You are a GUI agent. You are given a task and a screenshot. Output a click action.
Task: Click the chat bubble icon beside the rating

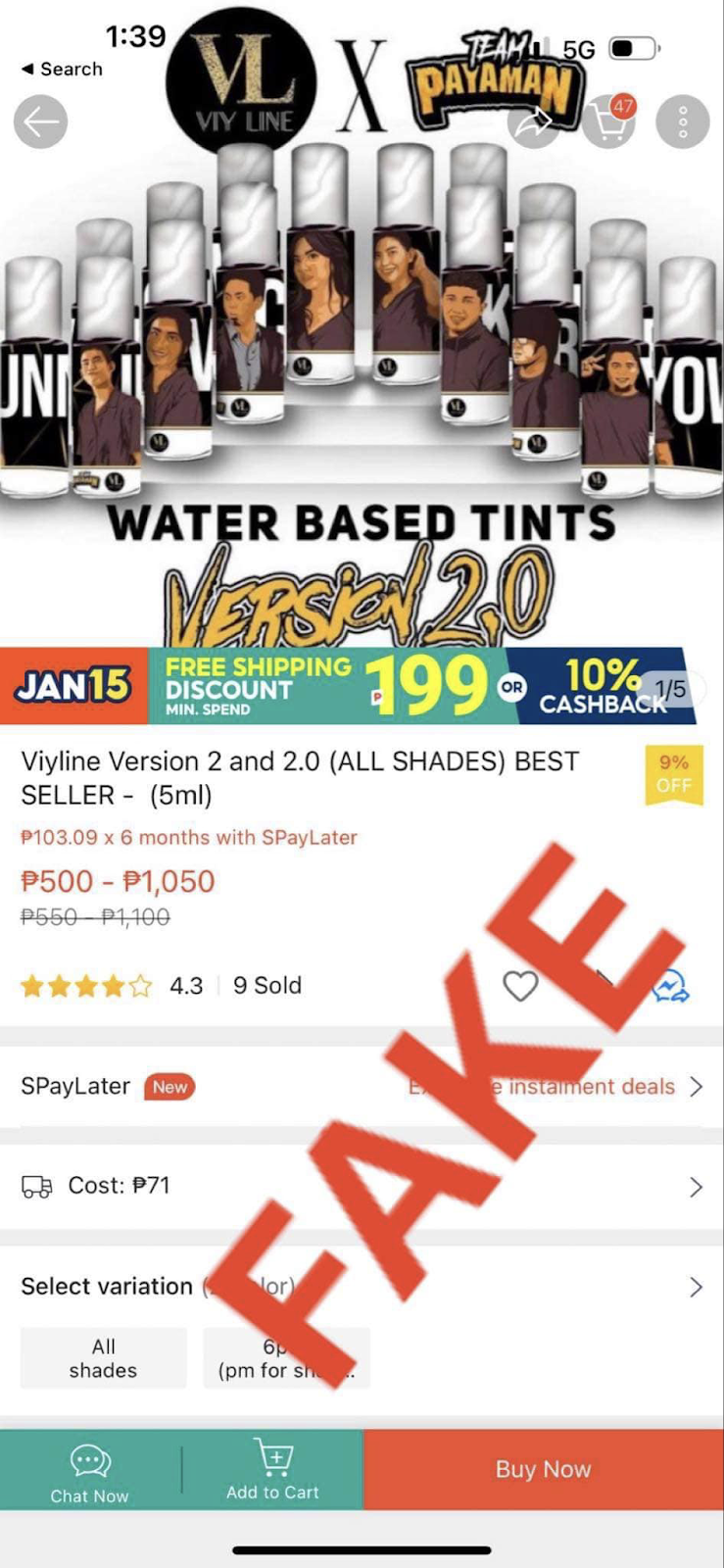671,986
